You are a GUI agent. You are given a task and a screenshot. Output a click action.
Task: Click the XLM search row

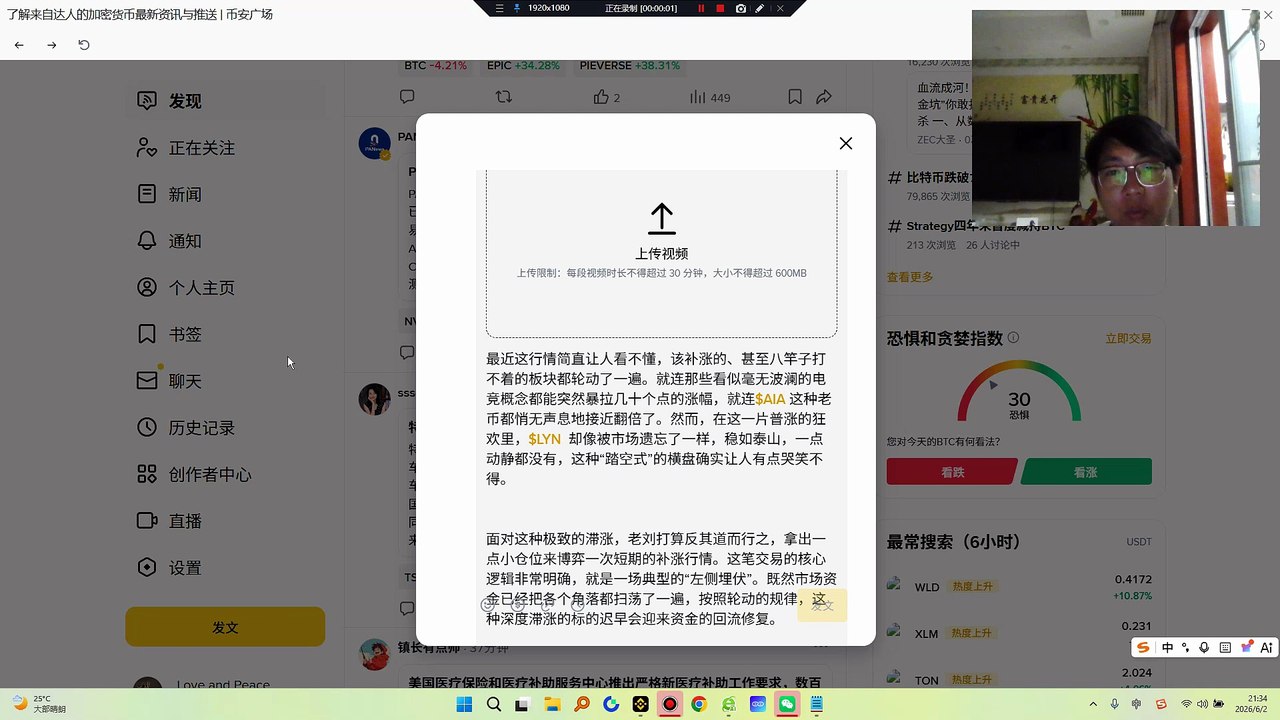coord(1019,633)
